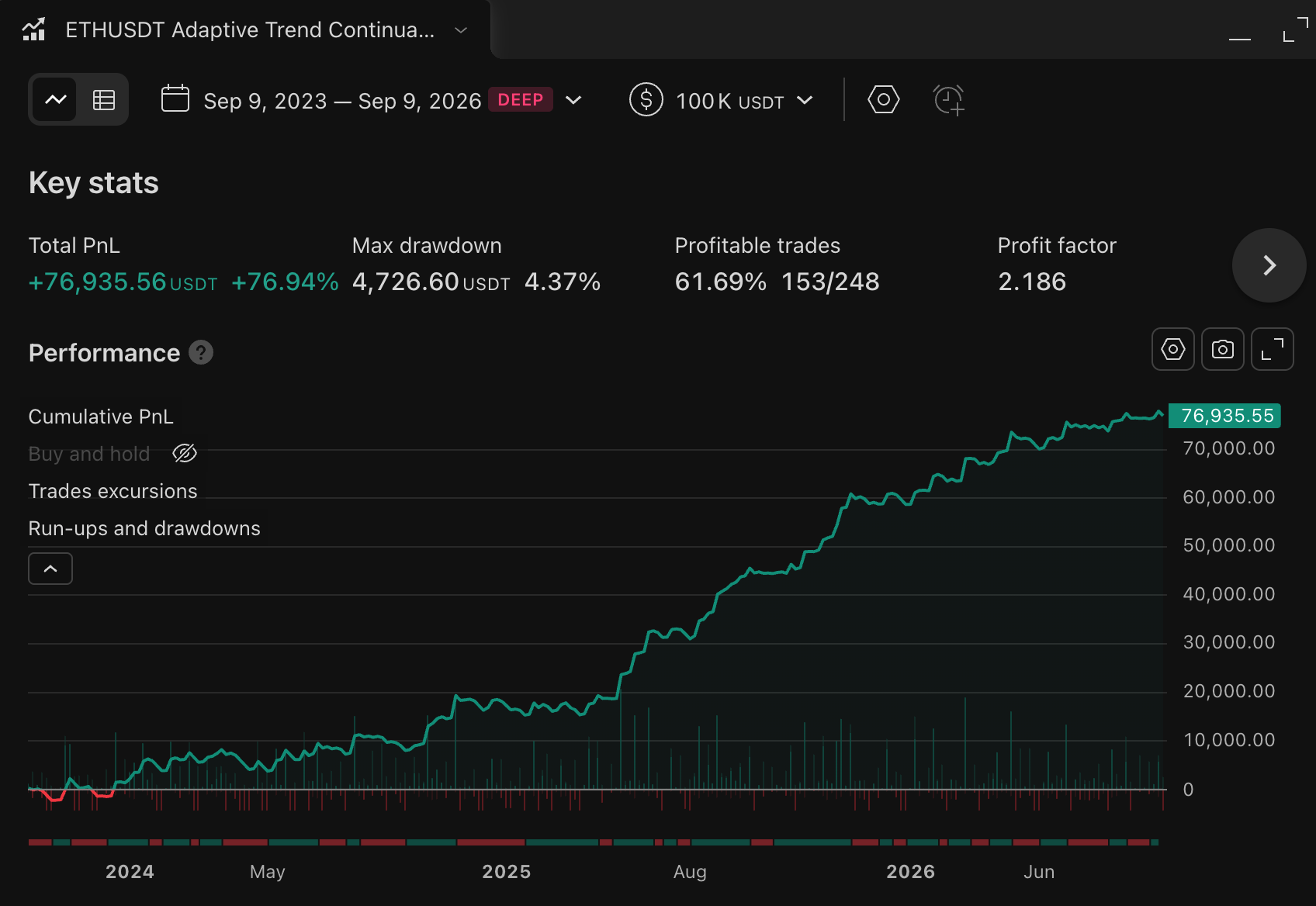Open the ETHUSDT Adaptive Trend strategy title
The height and width of the screenshot is (906, 1316).
click(x=250, y=29)
